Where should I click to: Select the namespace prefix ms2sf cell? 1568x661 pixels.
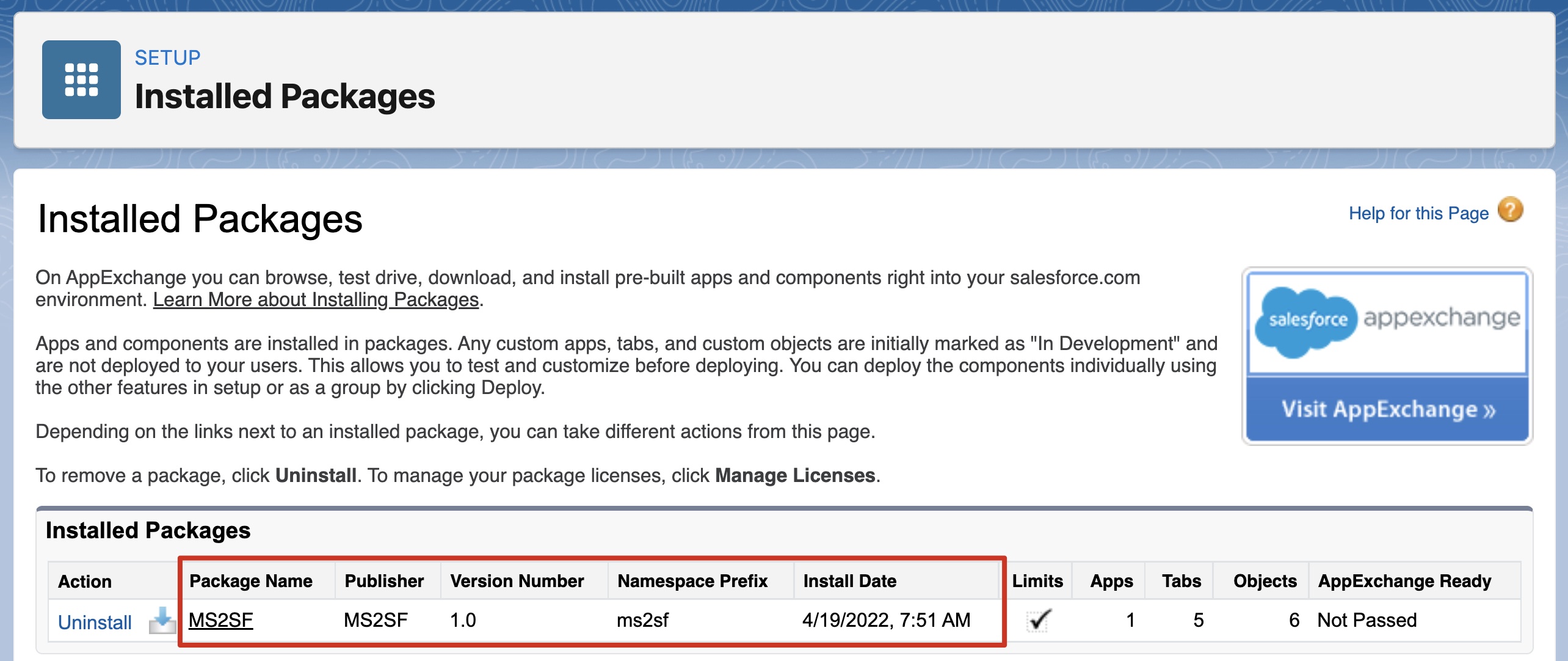(x=642, y=620)
